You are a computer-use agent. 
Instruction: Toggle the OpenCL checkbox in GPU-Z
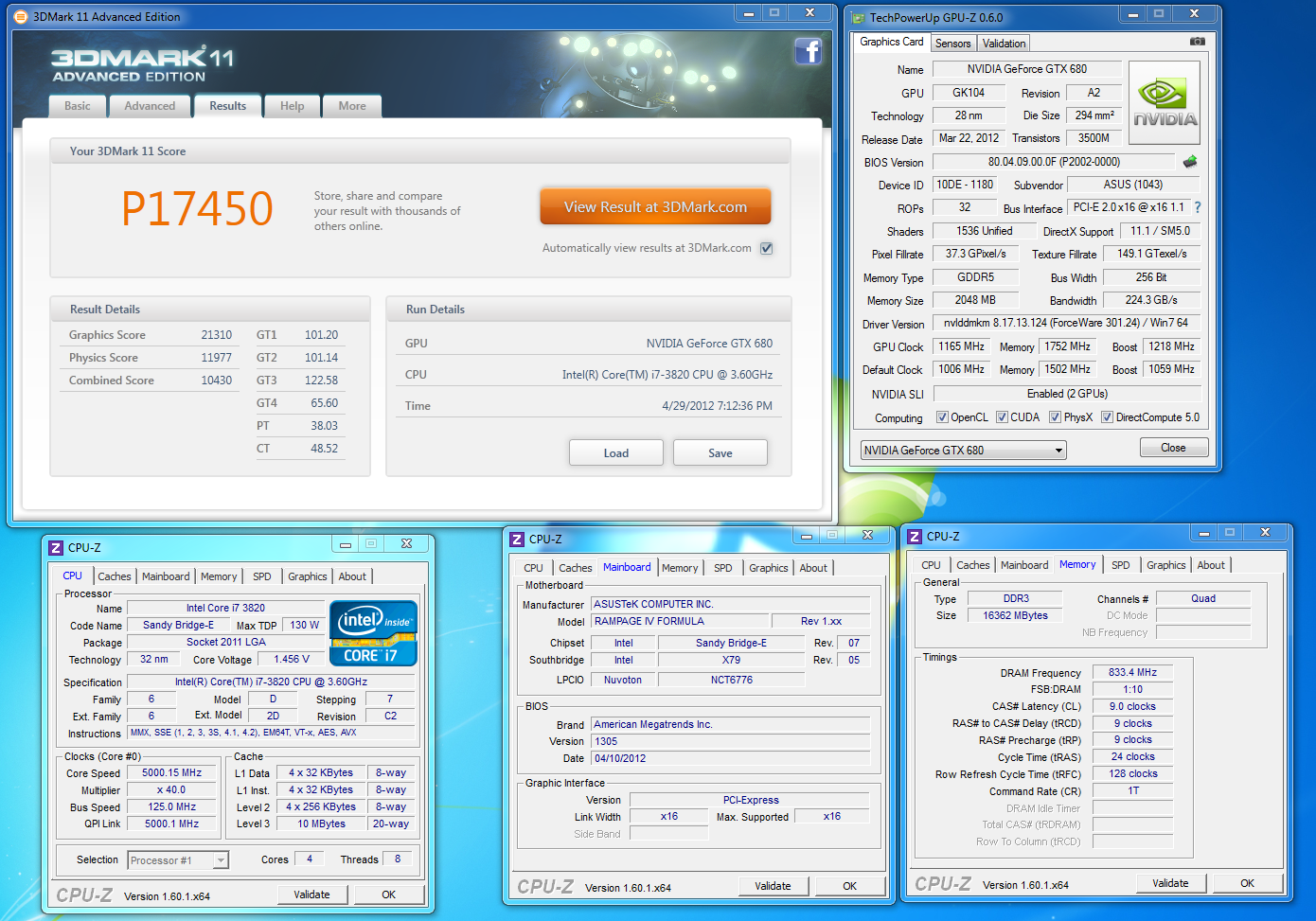click(x=942, y=417)
